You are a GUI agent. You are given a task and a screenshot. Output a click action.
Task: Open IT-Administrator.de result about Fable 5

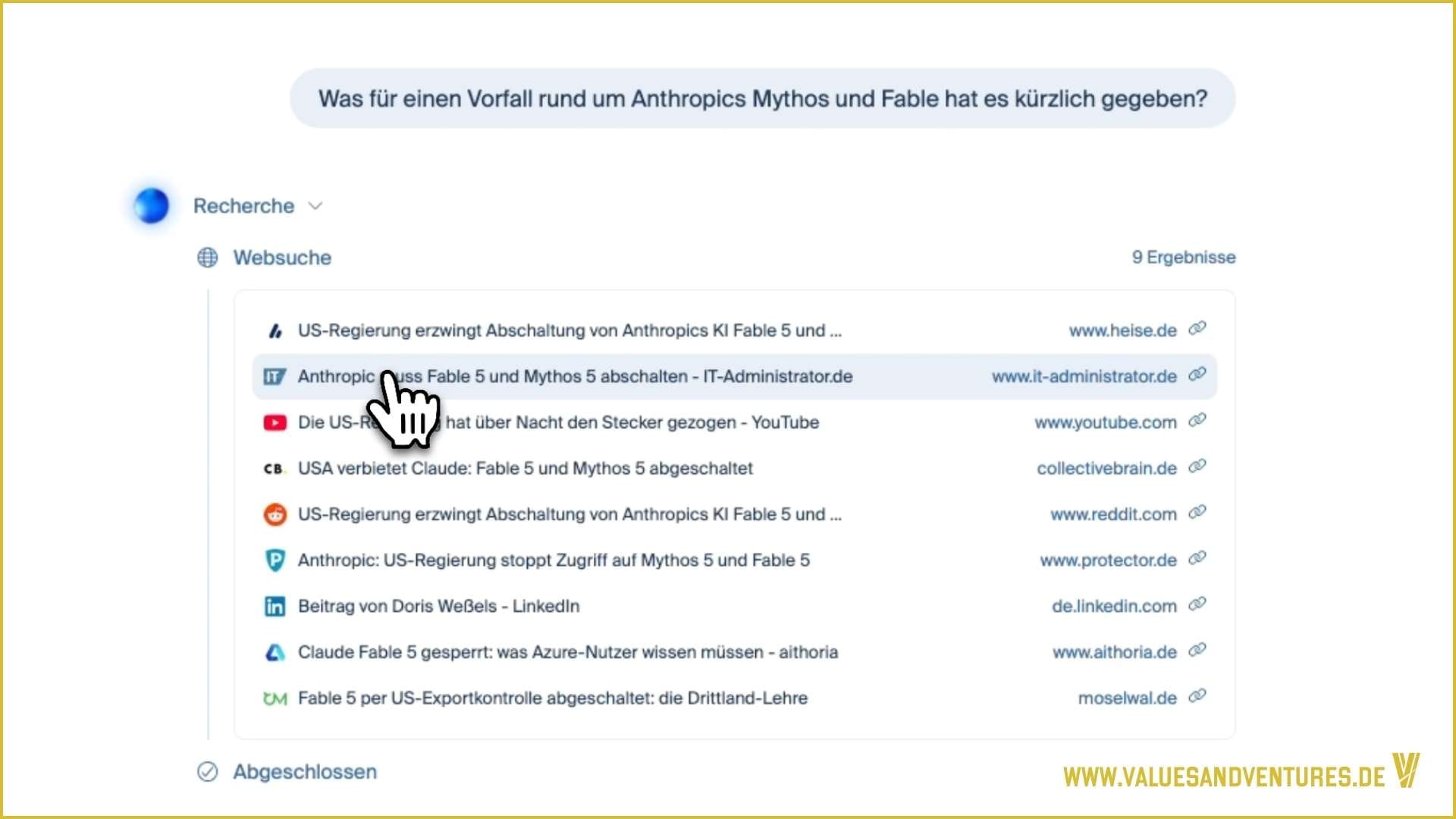[x=575, y=377]
